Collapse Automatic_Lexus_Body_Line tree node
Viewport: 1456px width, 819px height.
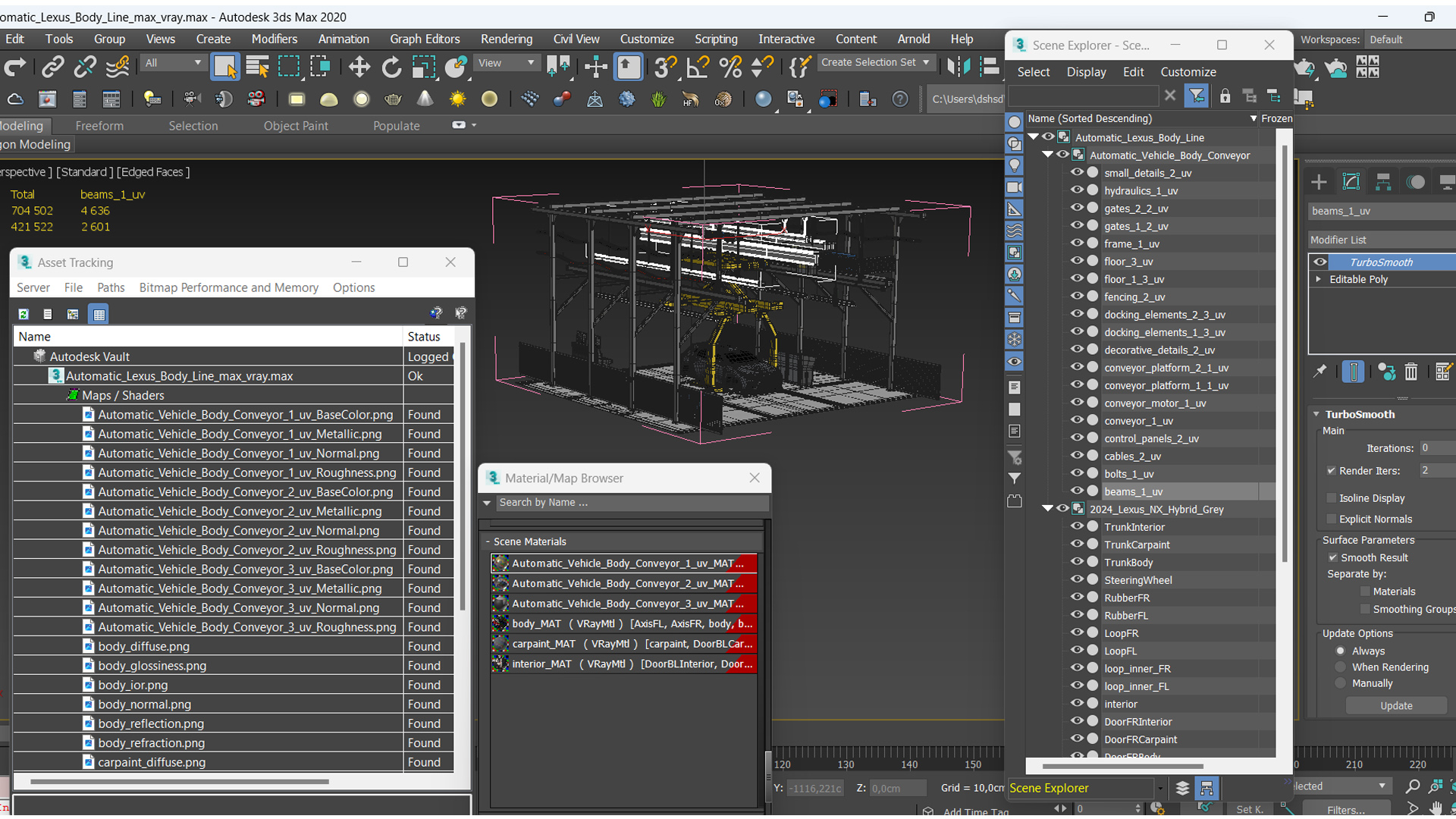click(1033, 137)
